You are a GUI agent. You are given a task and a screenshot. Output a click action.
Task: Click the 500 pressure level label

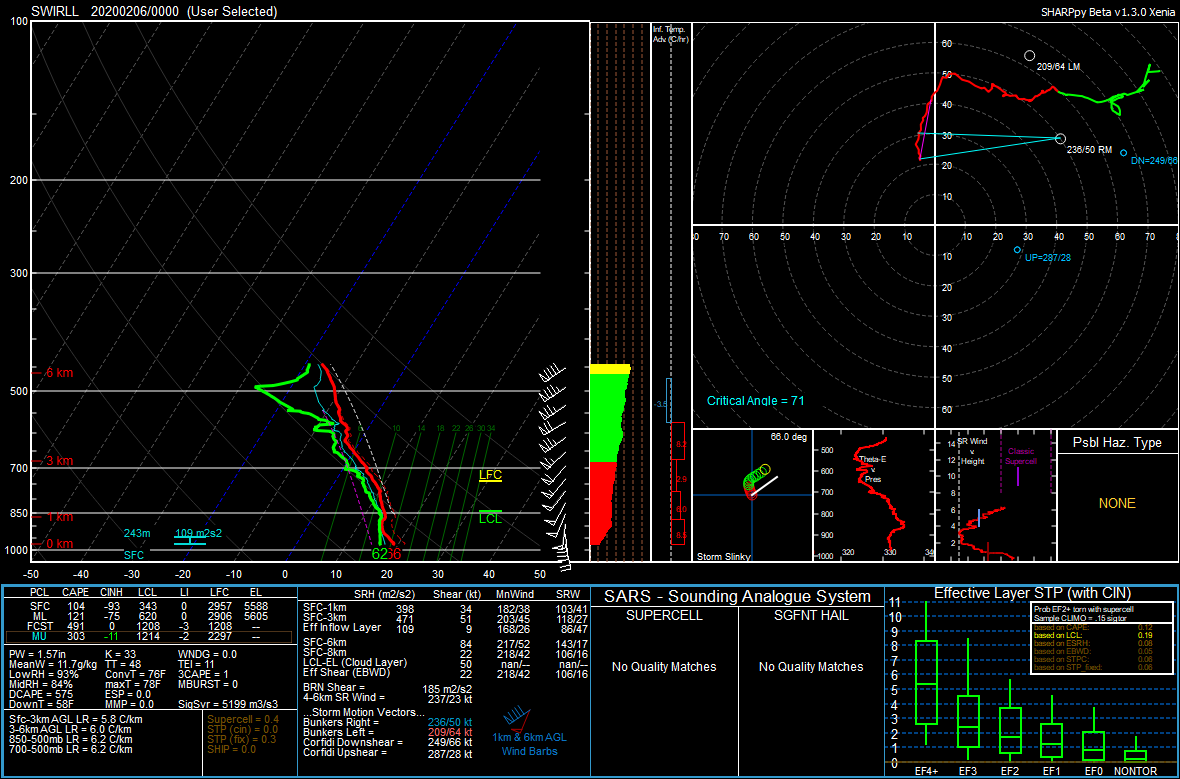click(19, 391)
